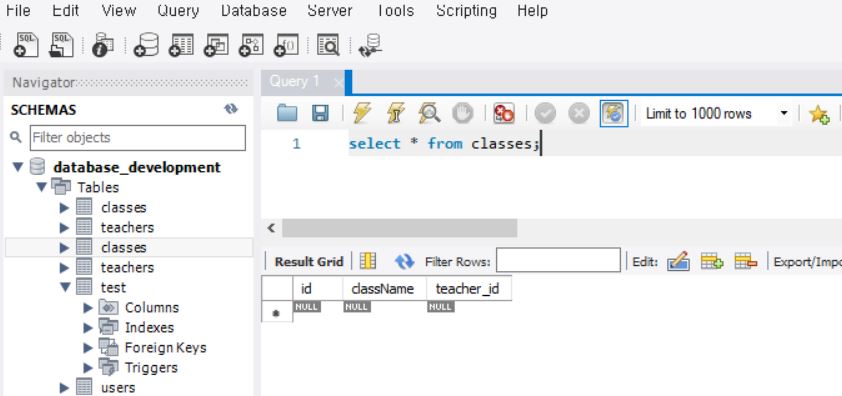Edit the current row pencil icon
The width and height of the screenshot is (842, 396).
point(678,262)
